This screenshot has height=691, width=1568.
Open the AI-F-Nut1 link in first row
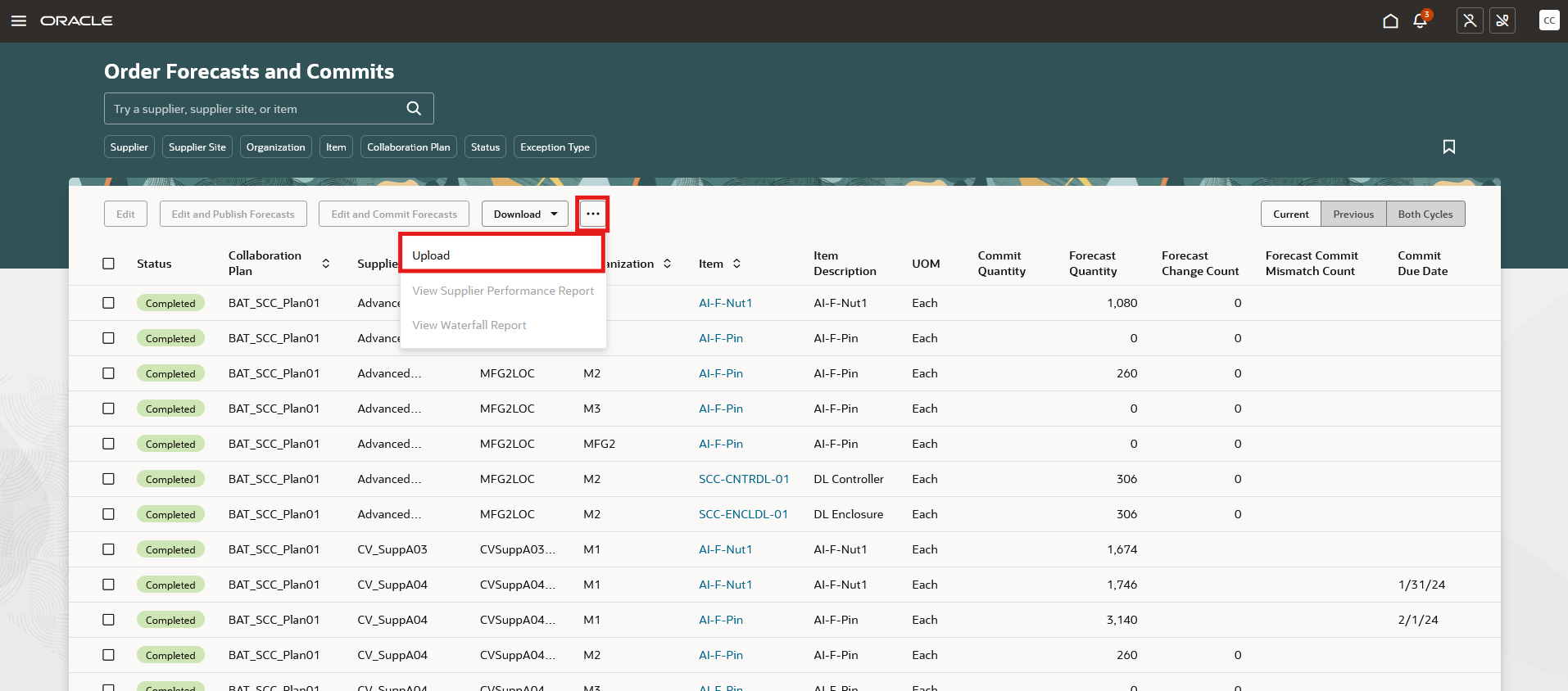click(725, 303)
